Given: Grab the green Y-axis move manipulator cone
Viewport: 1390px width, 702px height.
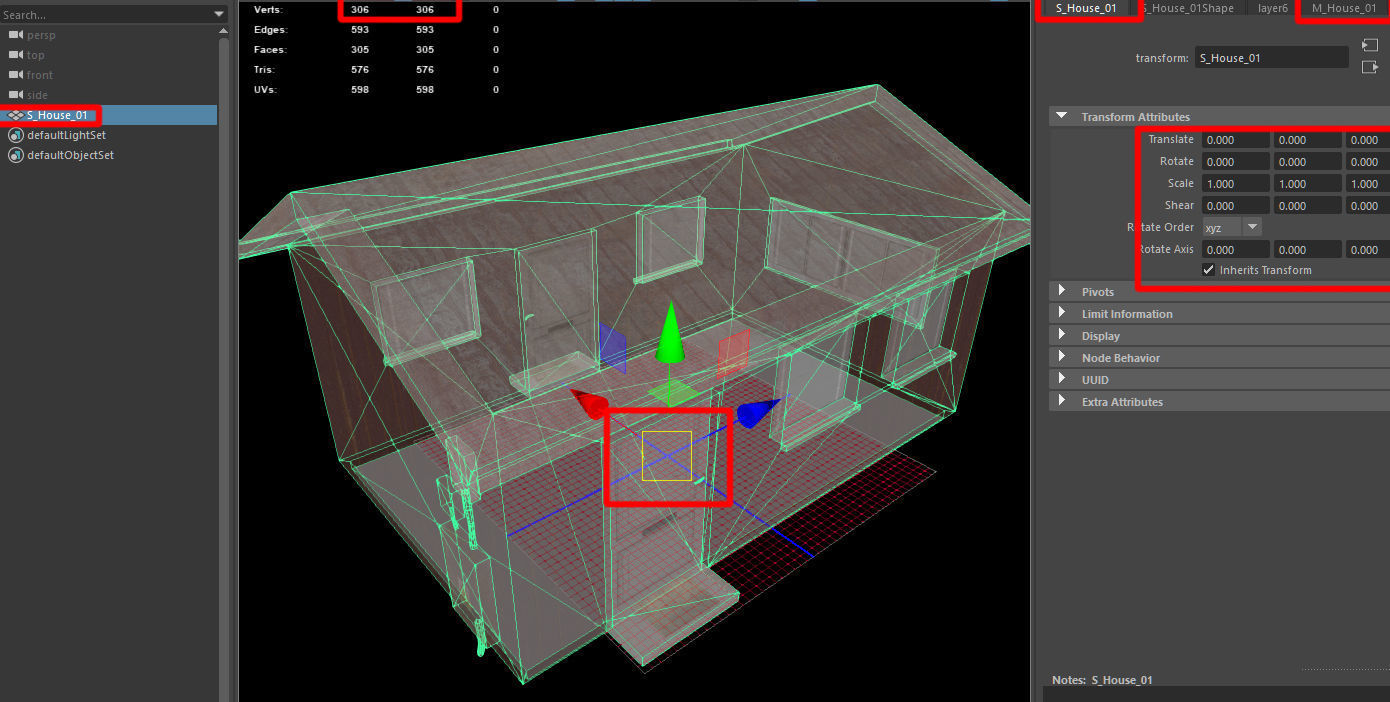Looking at the screenshot, I should (671, 335).
